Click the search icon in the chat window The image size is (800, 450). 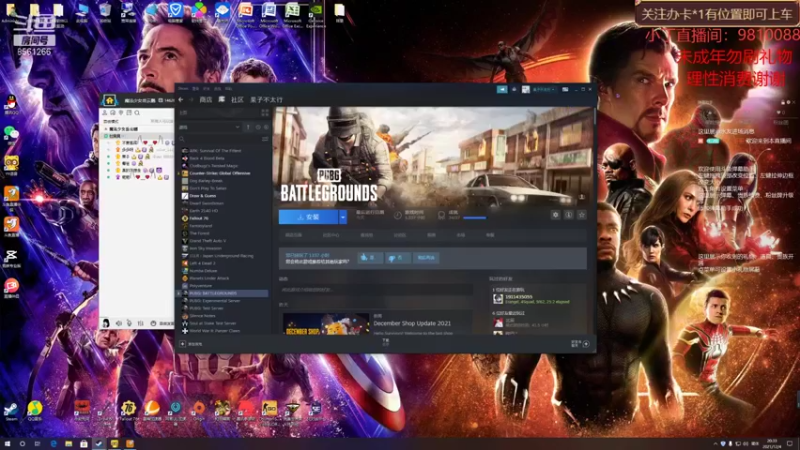(x=137, y=113)
